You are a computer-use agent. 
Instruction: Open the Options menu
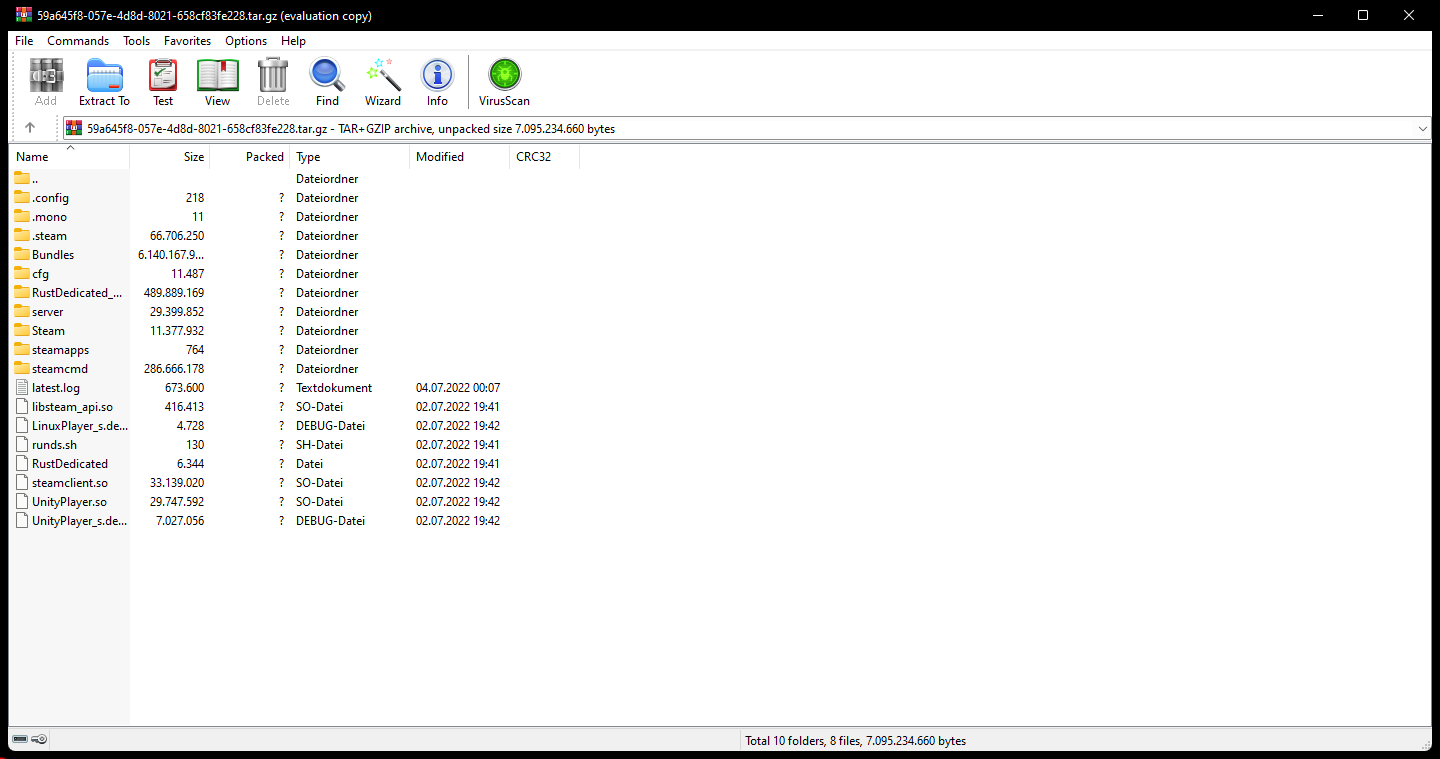click(246, 41)
